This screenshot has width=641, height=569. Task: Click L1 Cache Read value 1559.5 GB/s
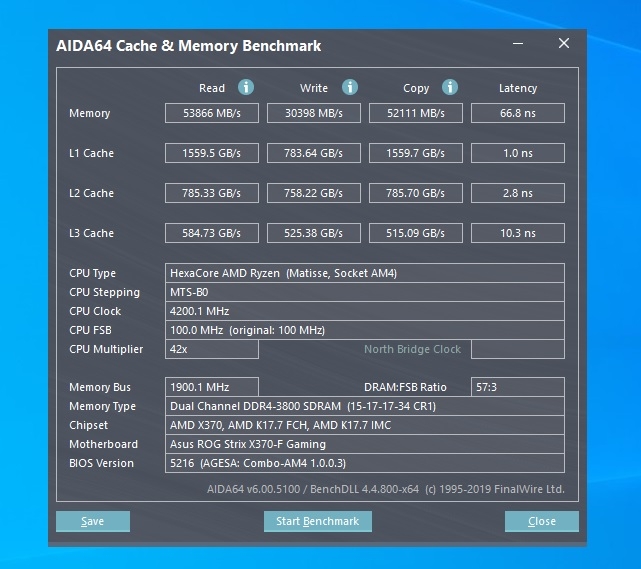[212, 153]
